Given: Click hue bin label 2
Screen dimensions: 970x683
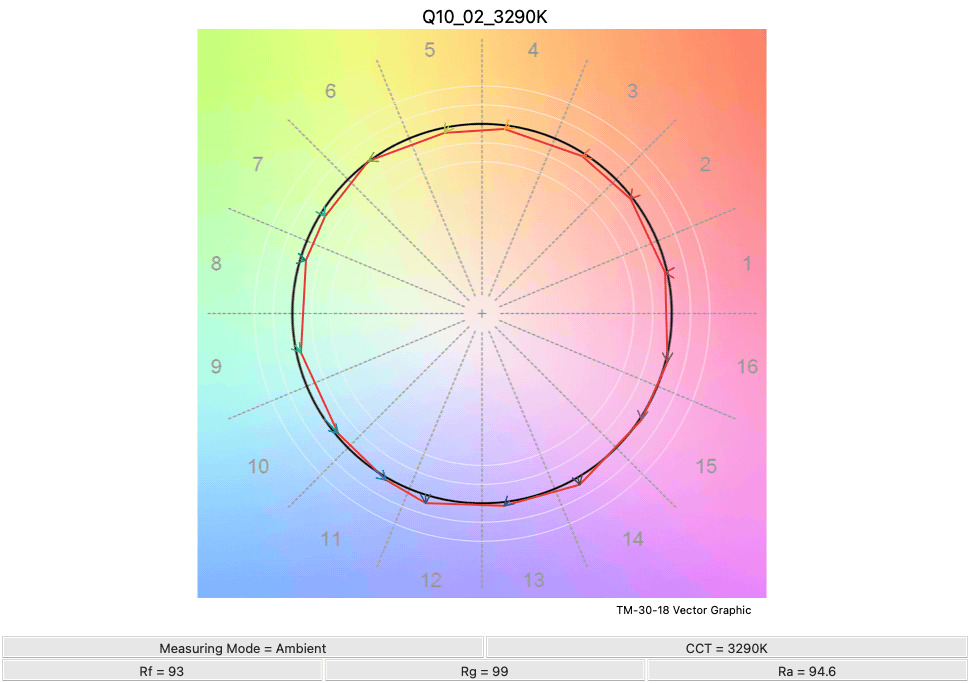Looking at the screenshot, I should (705, 165).
